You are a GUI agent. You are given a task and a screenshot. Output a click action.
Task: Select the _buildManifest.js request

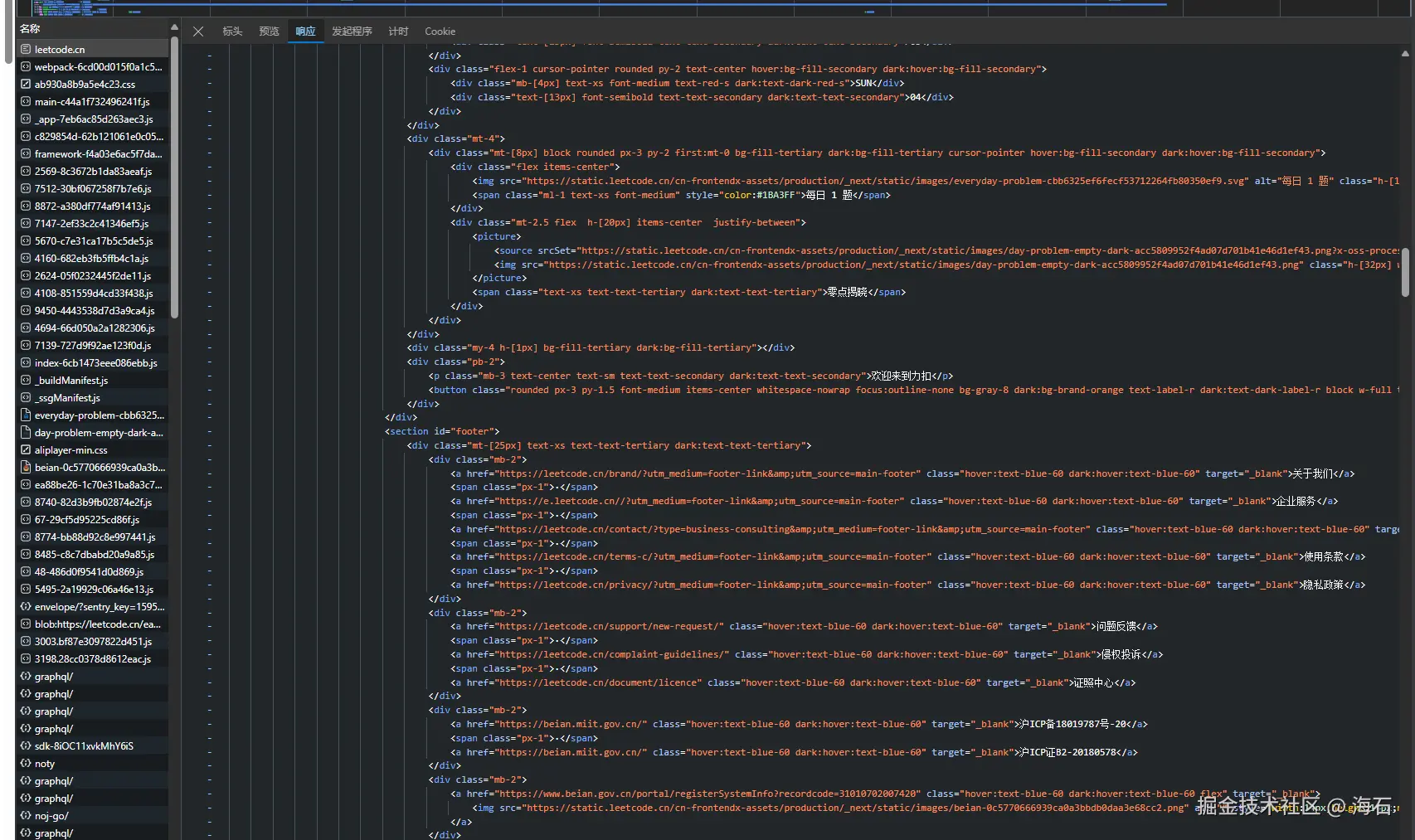[x=93, y=381]
